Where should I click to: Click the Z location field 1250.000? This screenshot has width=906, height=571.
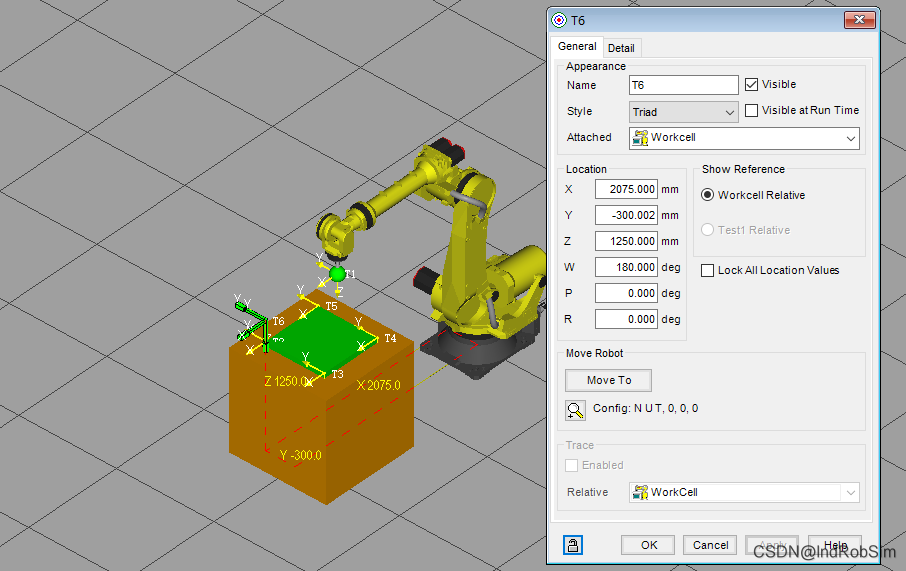tap(626, 241)
